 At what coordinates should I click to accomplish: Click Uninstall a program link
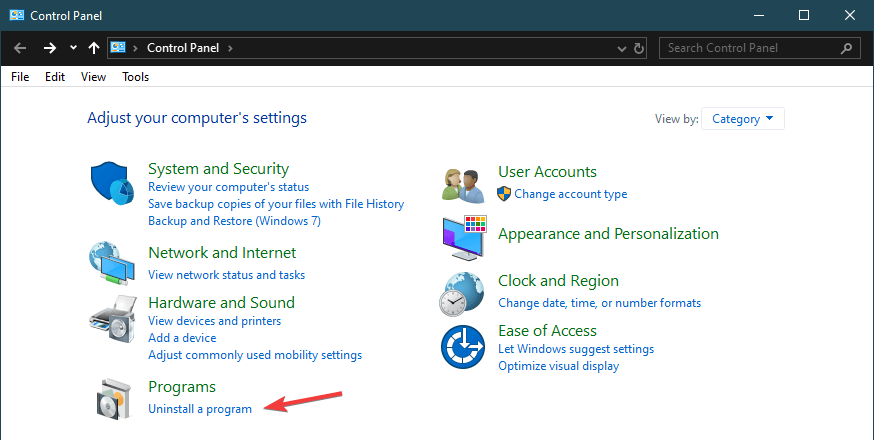pos(200,409)
